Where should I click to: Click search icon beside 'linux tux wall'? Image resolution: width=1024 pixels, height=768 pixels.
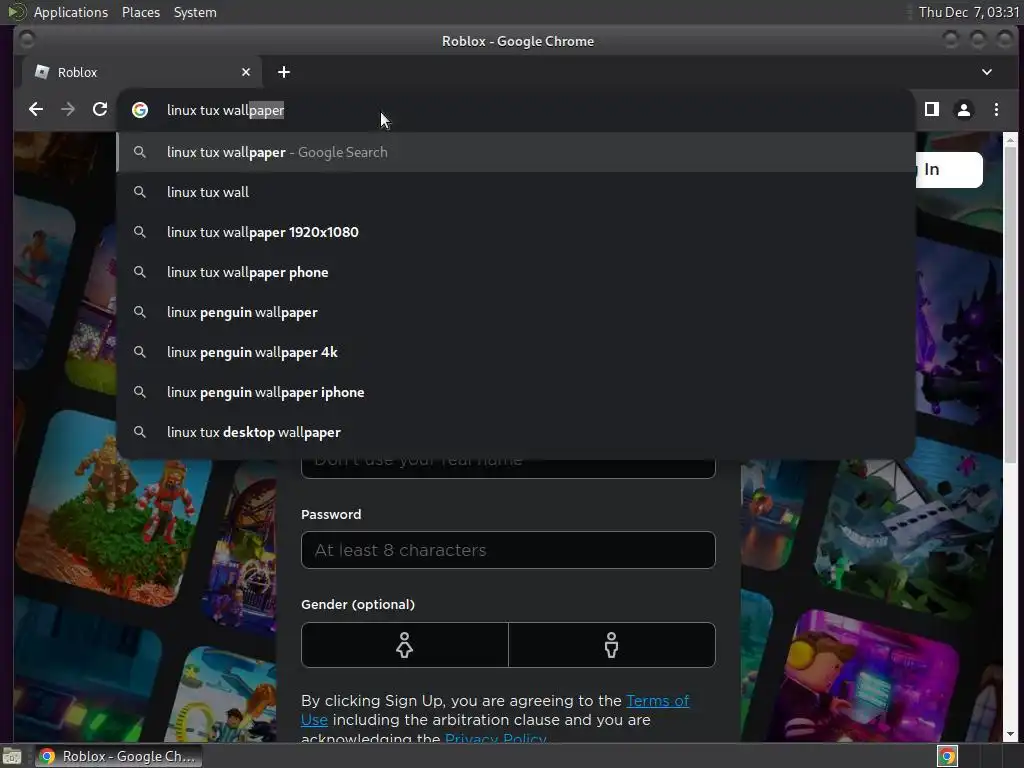tap(140, 192)
